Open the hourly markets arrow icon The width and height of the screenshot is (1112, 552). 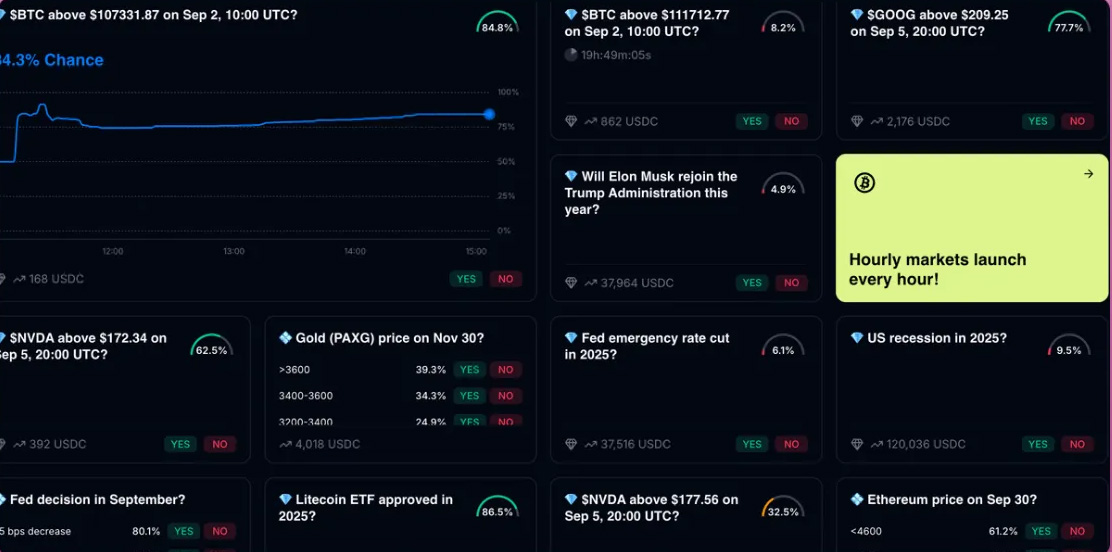tap(1088, 174)
